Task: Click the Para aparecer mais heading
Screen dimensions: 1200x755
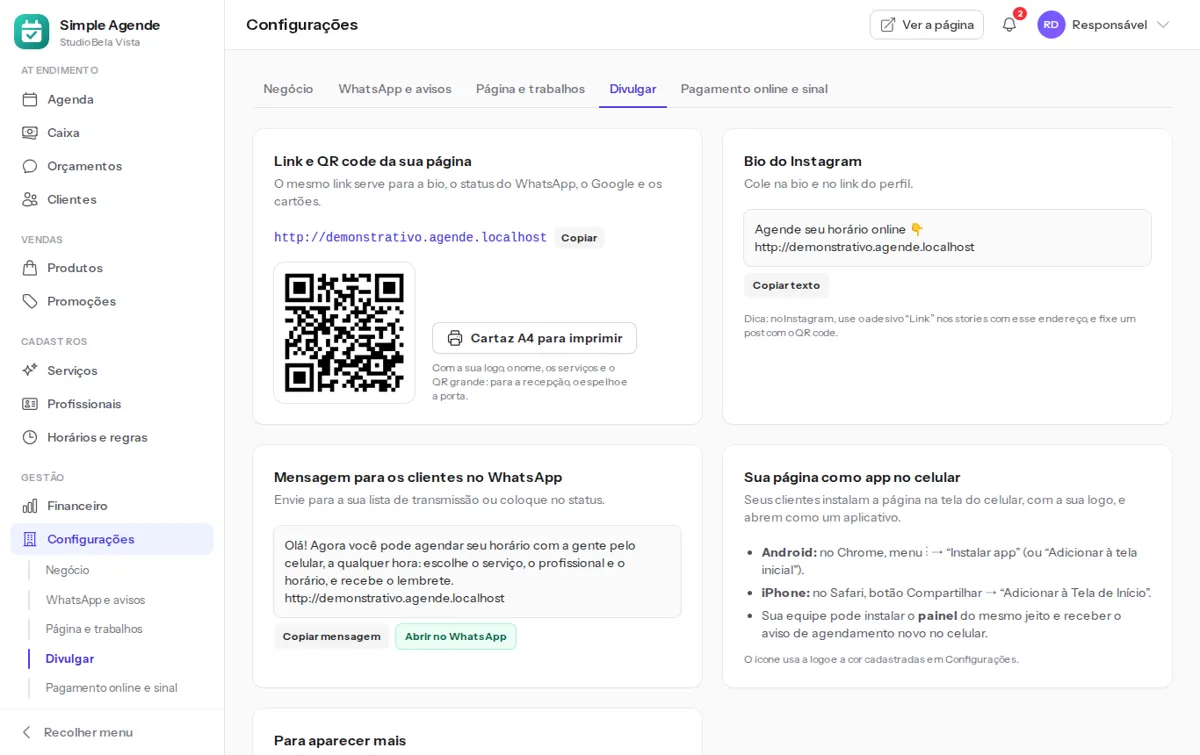Action: 340,741
